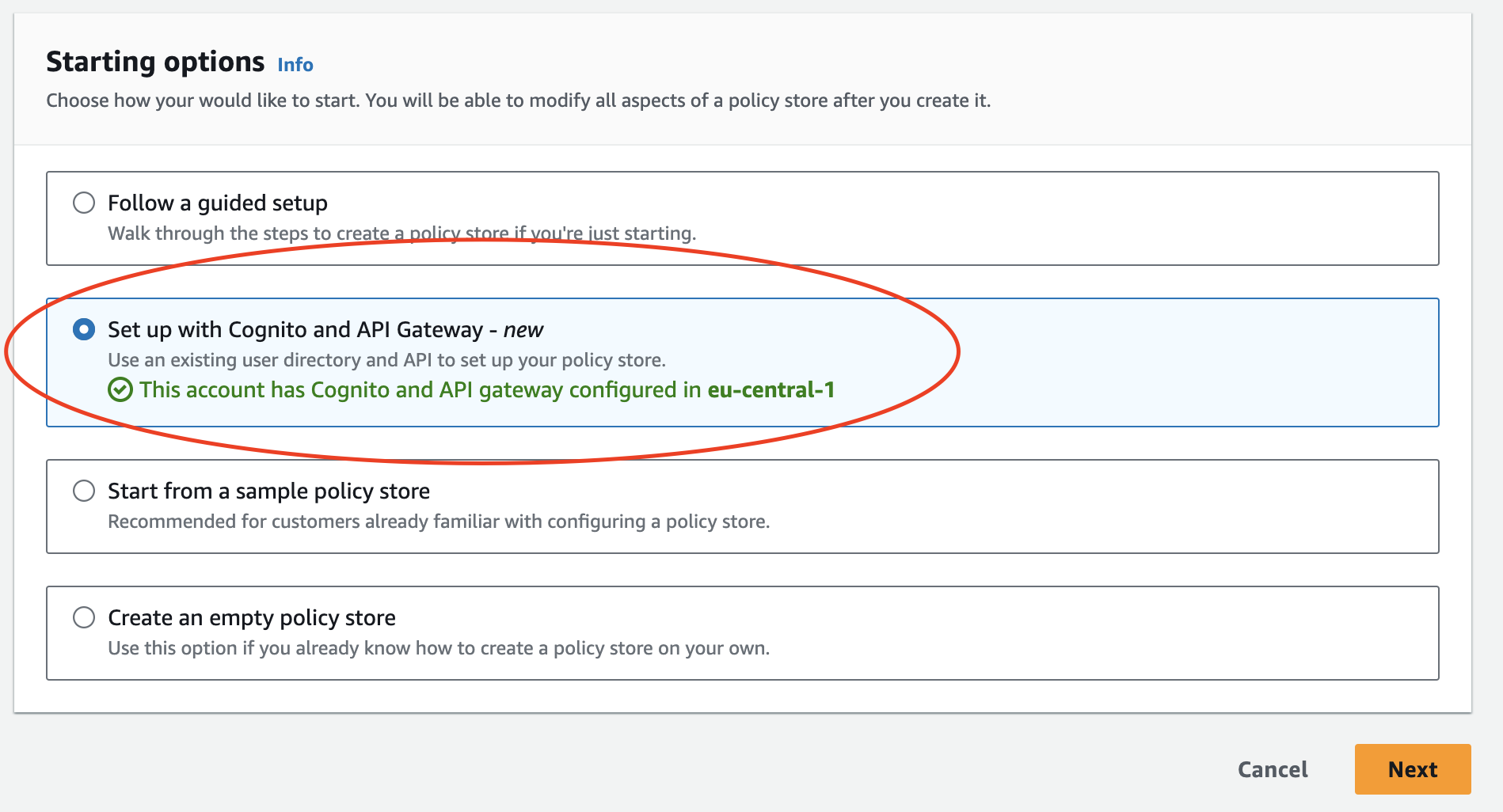Click the green checkmark status icon
This screenshot has height=812, width=1503.
pos(120,389)
